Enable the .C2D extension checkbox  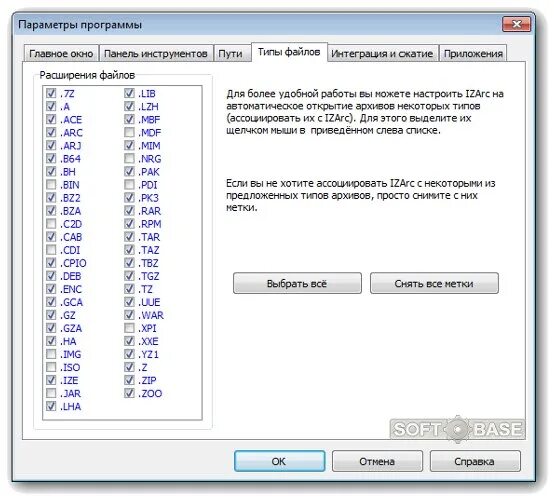point(51,224)
